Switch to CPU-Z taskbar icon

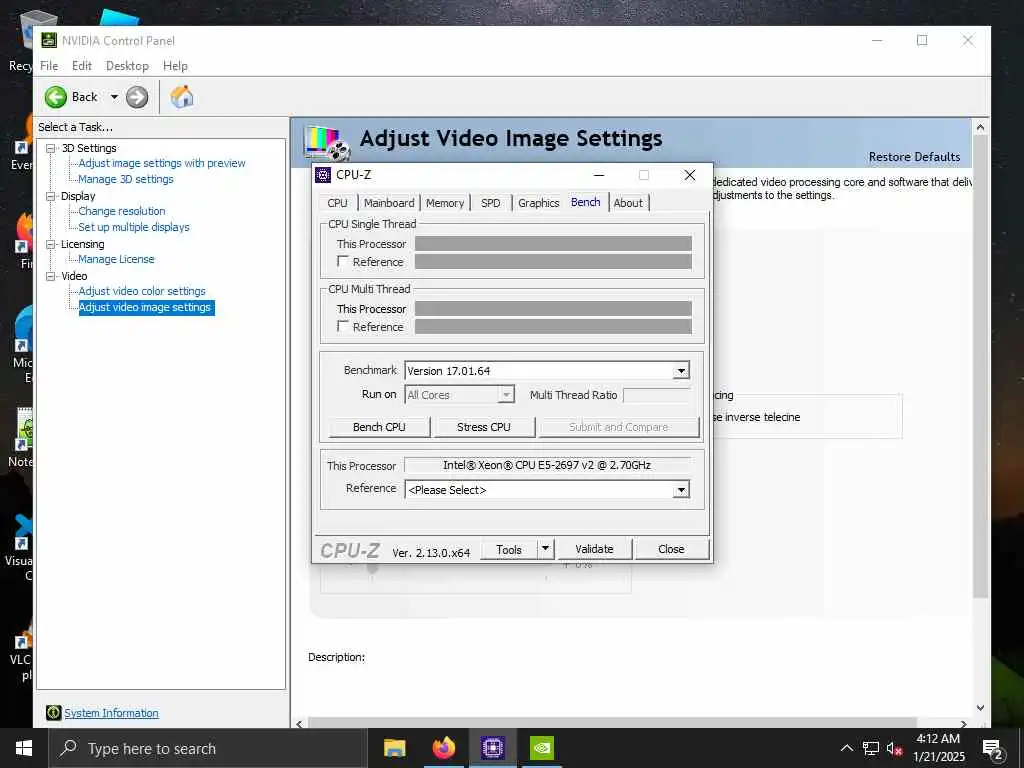coord(492,748)
